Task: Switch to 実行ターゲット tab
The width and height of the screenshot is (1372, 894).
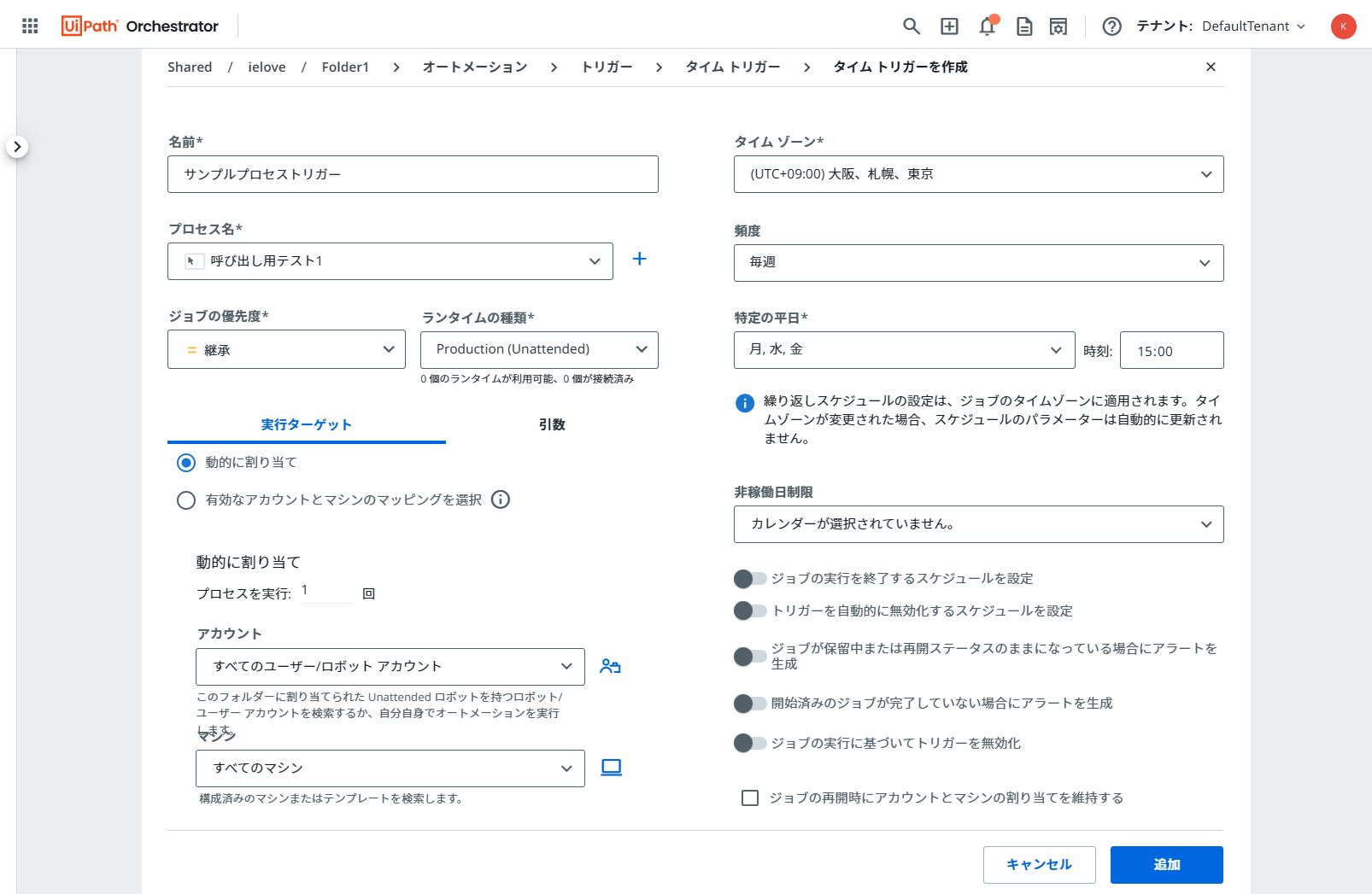Action: [307, 424]
